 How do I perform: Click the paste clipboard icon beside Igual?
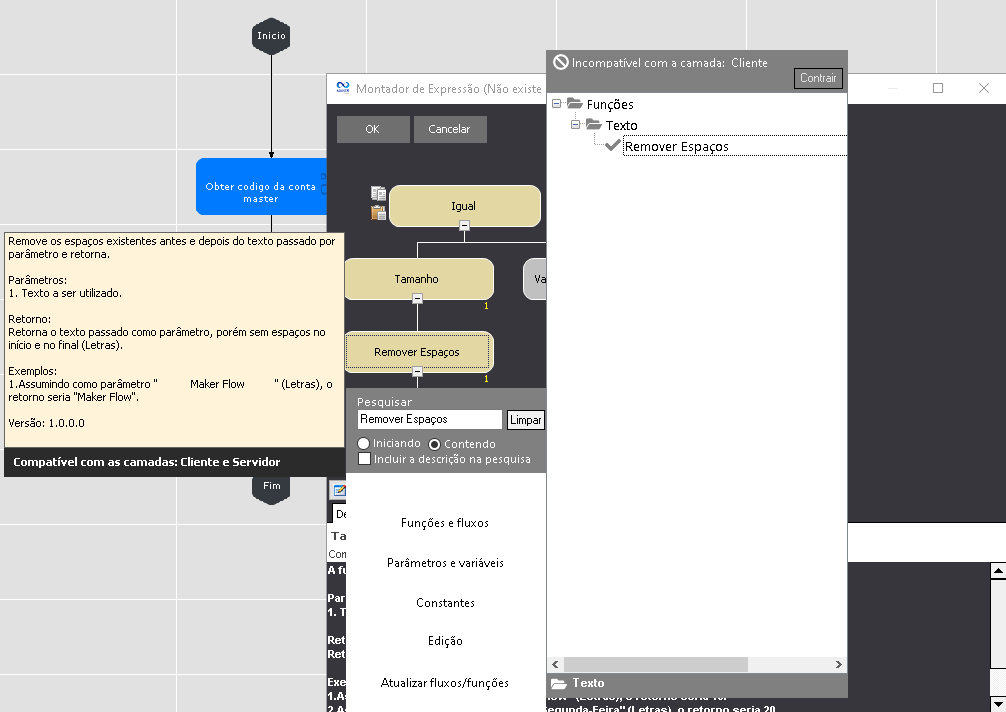tap(378, 212)
